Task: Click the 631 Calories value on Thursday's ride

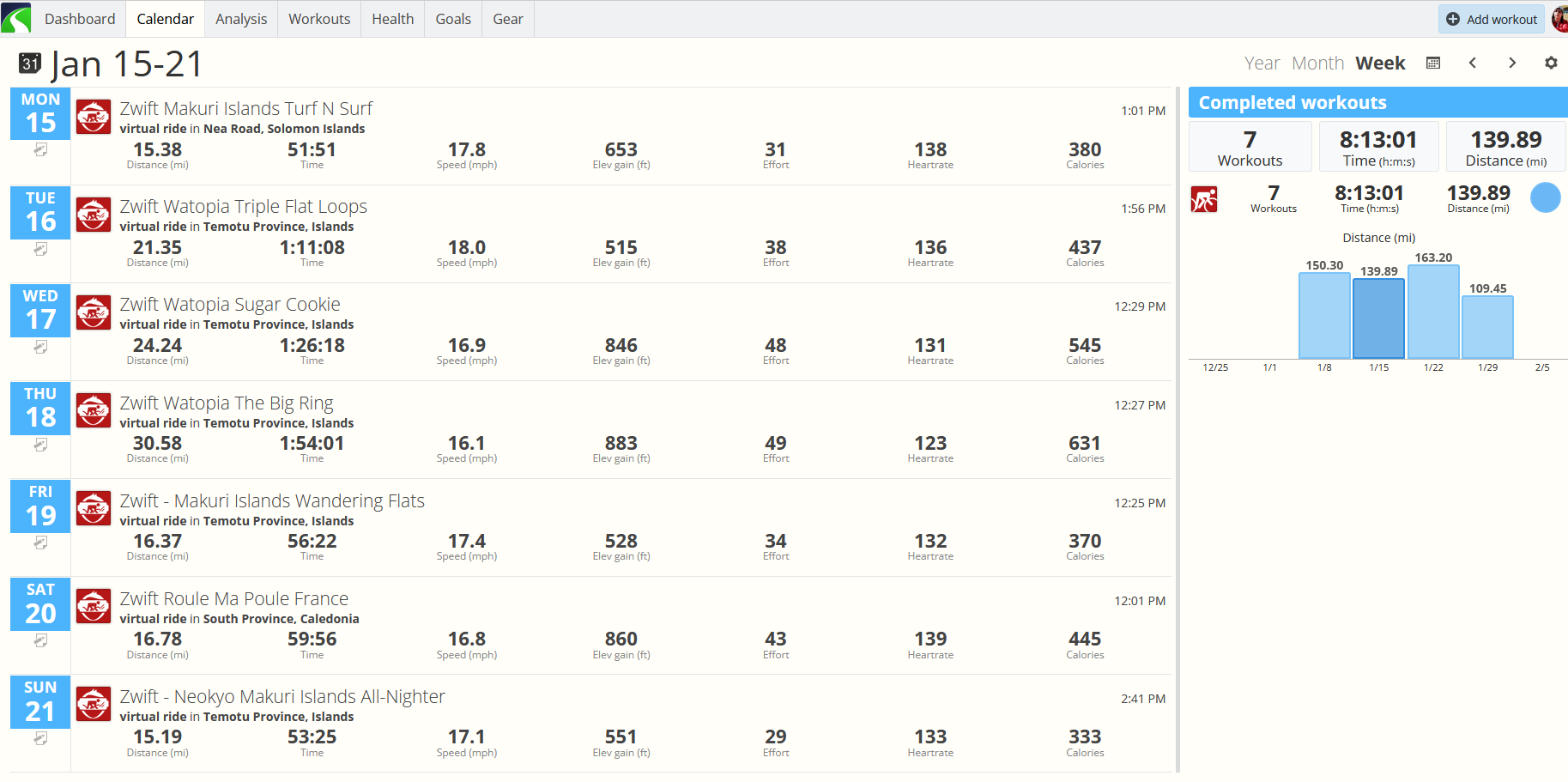Action: 1085,443
